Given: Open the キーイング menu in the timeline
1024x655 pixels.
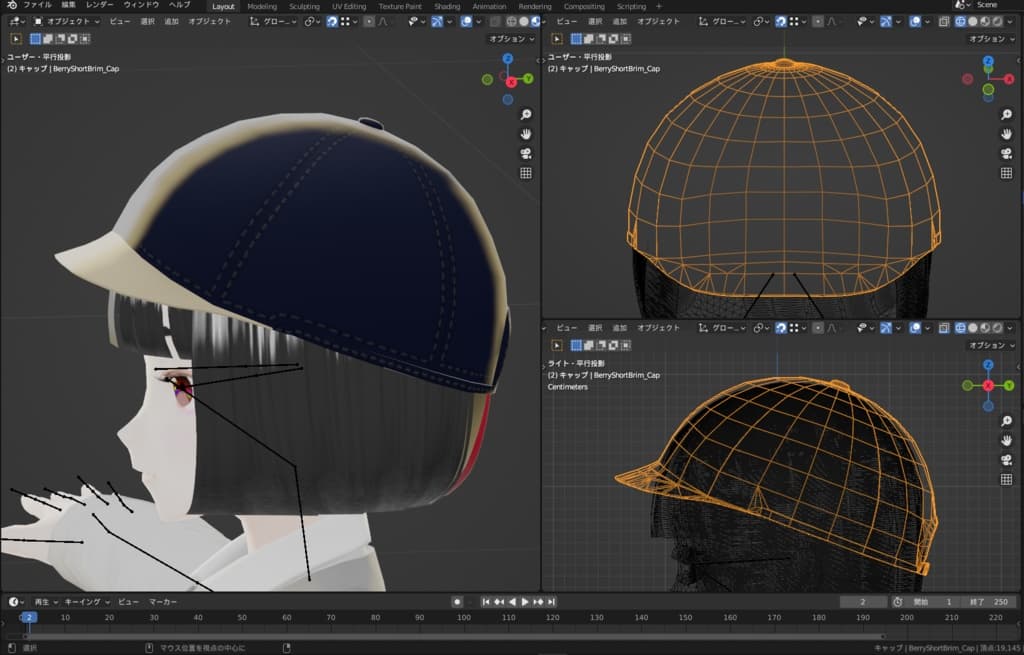Looking at the screenshot, I should point(82,602).
